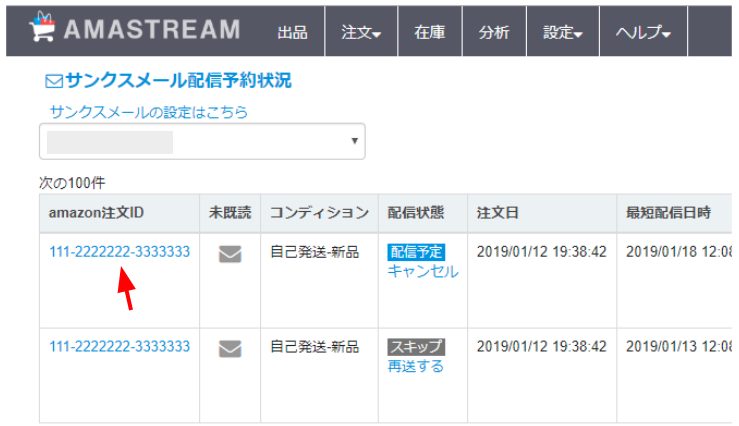Open the order ID link in the スキップ row
The image size is (739, 426).
[x=120, y=346]
